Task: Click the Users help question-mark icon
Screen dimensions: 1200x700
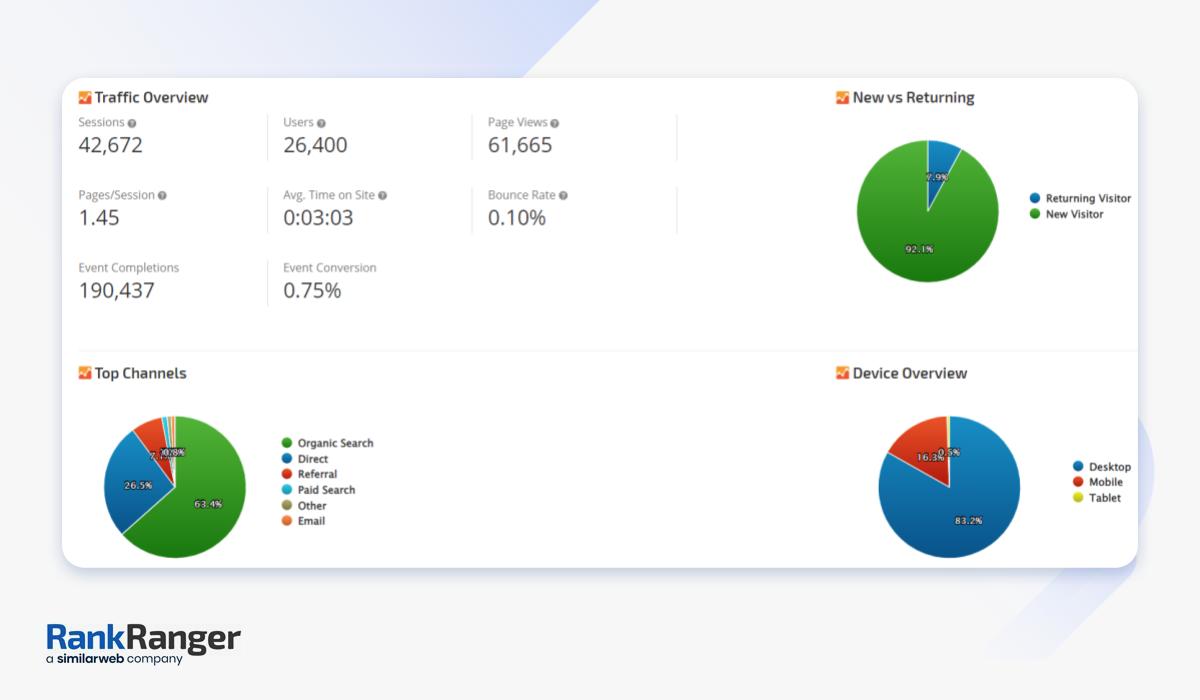Action: point(321,123)
